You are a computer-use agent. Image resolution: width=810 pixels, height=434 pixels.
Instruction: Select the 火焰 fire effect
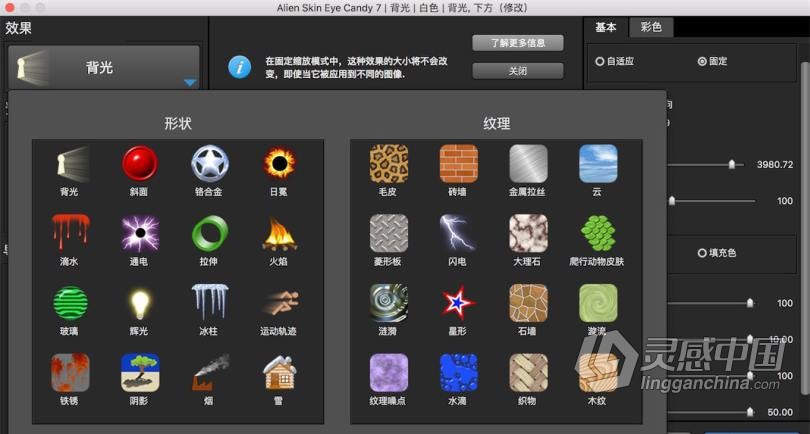click(x=279, y=234)
